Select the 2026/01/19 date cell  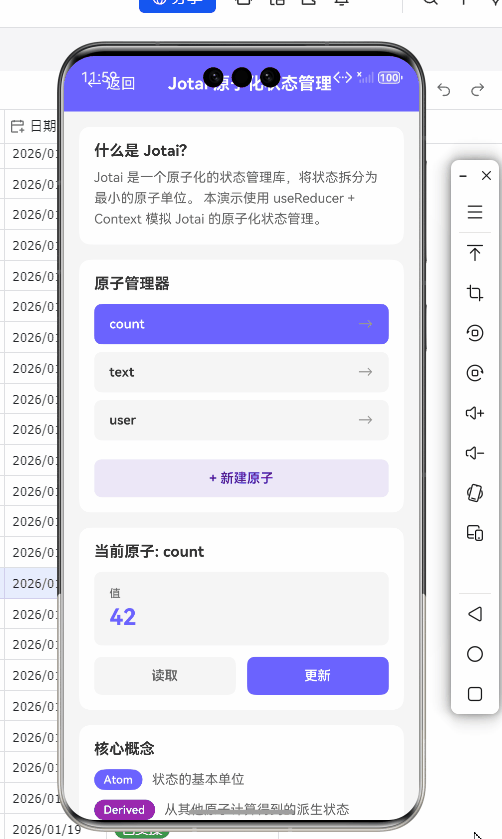(47, 830)
